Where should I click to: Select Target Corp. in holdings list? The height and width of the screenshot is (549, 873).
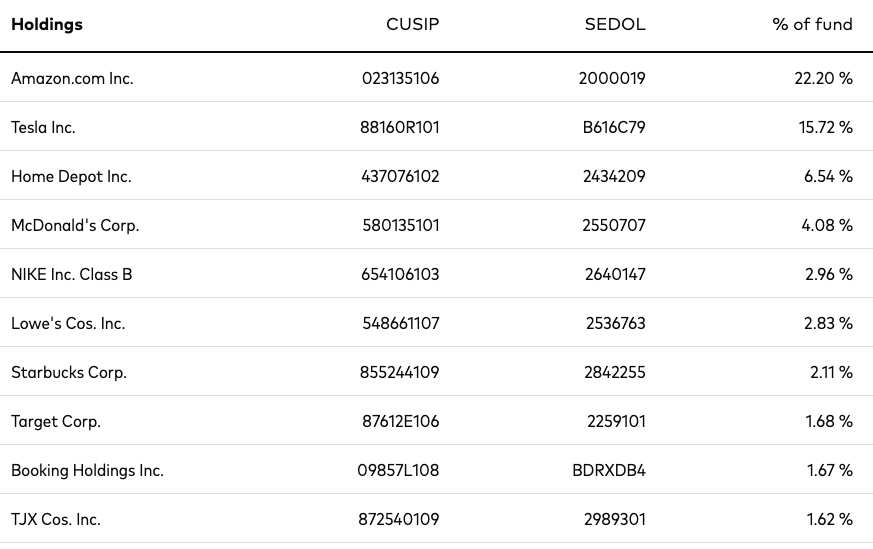point(56,421)
